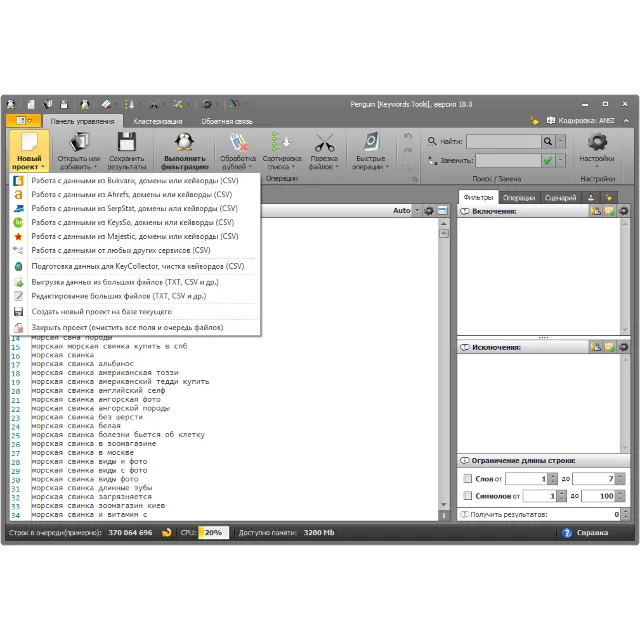Open the user icon tab in right panel
The image size is (640, 640).
coord(591,198)
